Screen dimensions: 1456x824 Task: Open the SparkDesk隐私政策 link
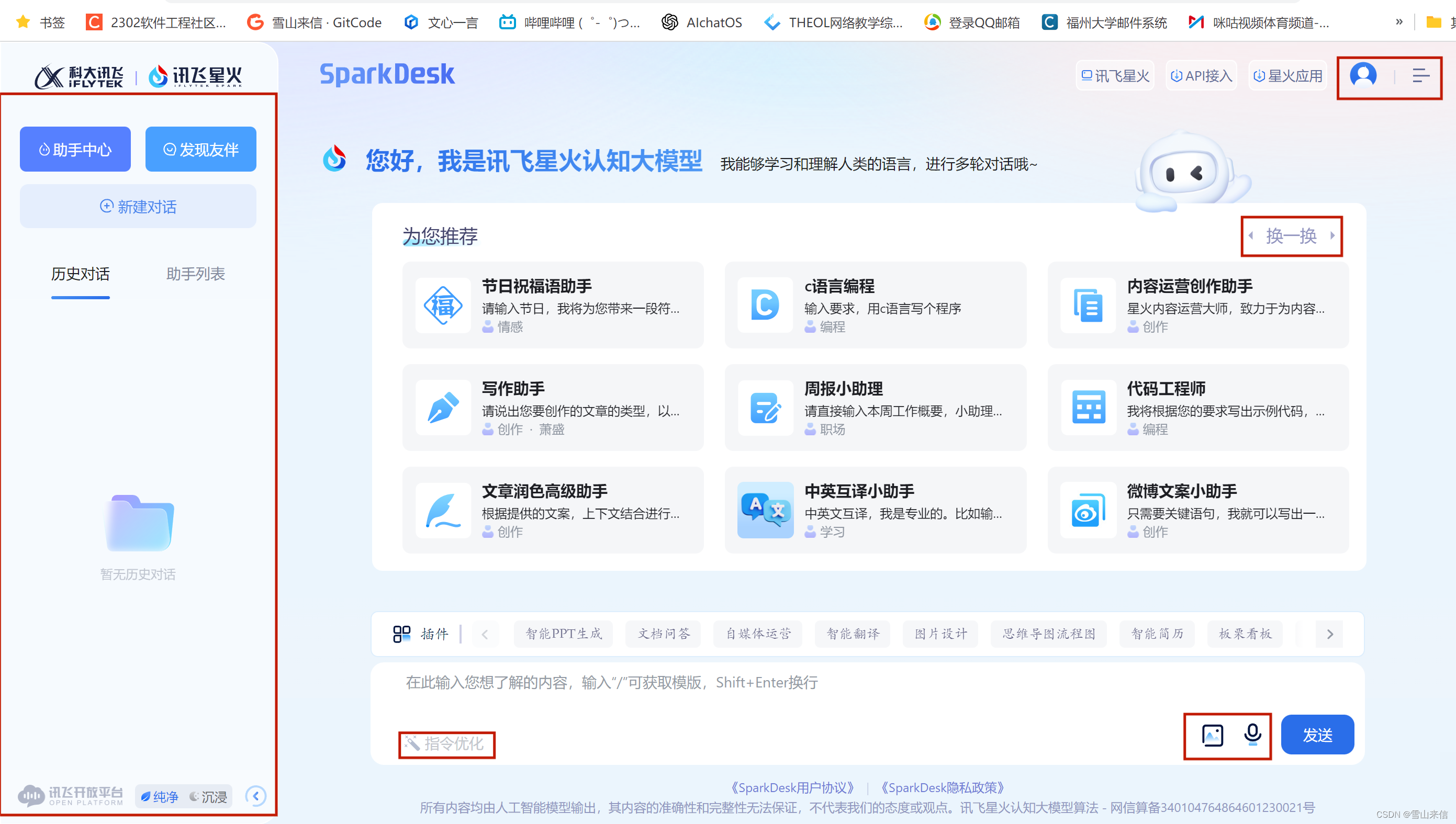[943, 788]
